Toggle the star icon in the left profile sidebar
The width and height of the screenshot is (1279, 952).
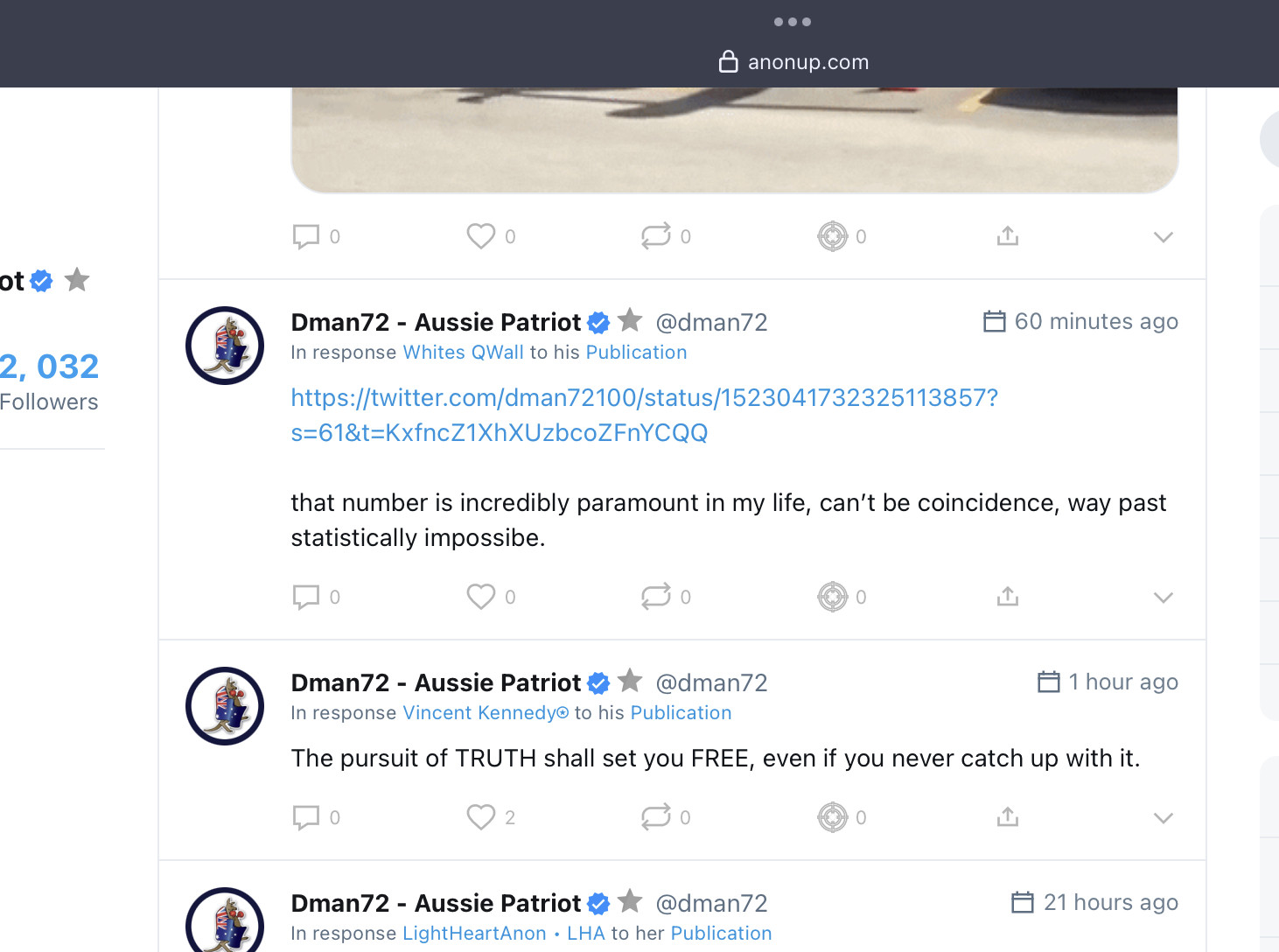tap(77, 279)
